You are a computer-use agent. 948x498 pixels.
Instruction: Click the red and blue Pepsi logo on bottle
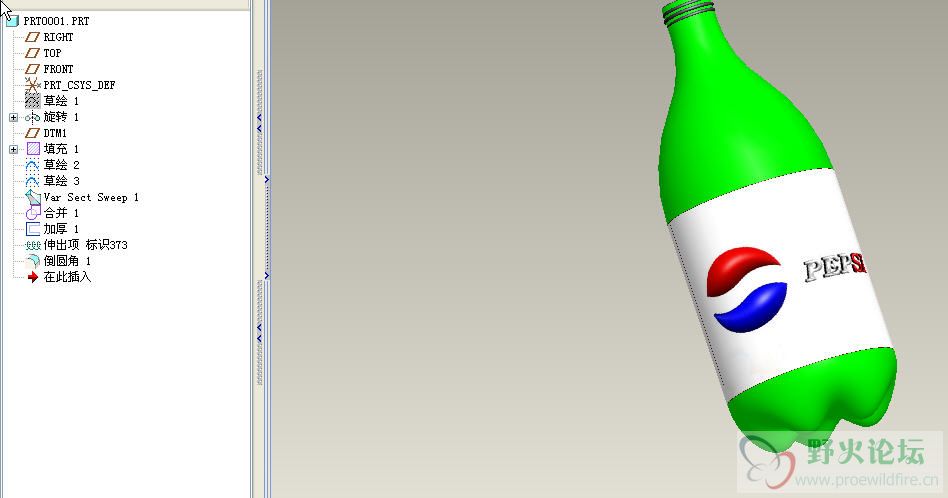[x=747, y=289]
